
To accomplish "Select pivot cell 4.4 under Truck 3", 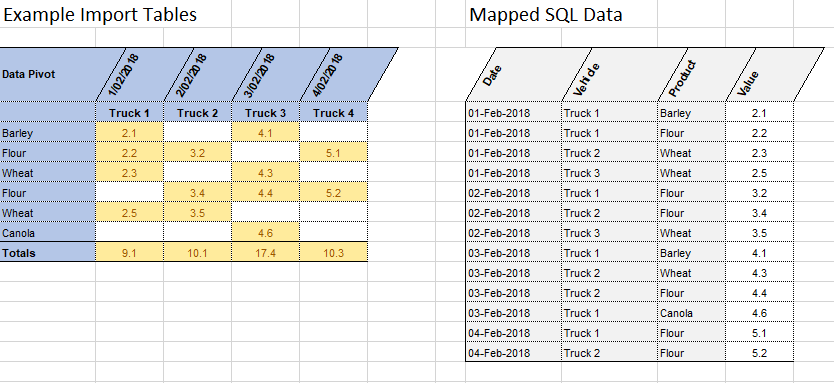I will click(x=265, y=193).
